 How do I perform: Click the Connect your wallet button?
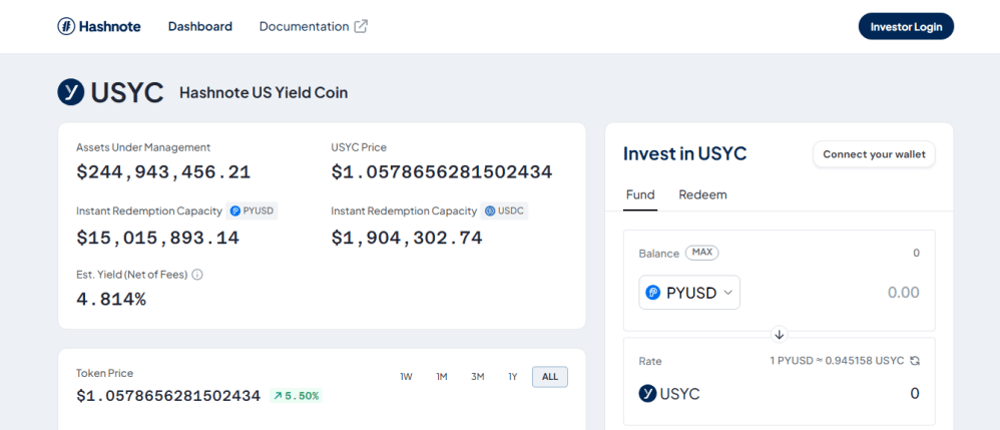[874, 154]
